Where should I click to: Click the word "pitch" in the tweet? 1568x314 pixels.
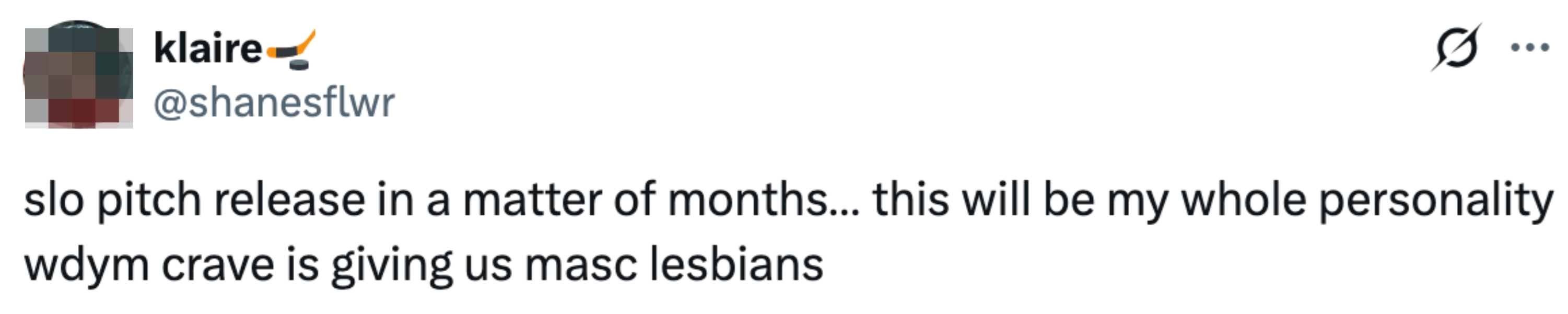[x=149, y=200]
